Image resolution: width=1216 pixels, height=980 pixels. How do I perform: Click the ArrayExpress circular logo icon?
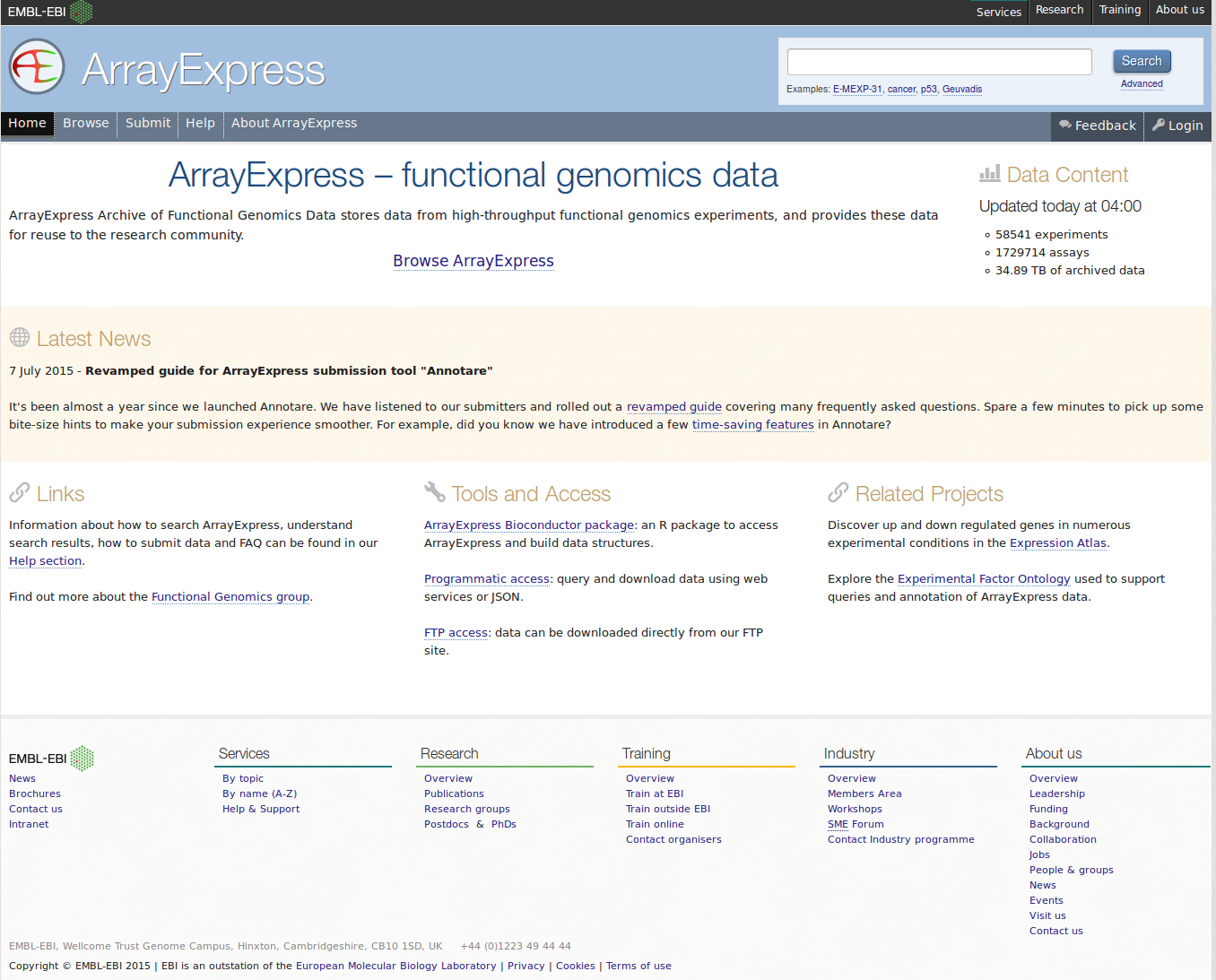click(x=37, y=67)
